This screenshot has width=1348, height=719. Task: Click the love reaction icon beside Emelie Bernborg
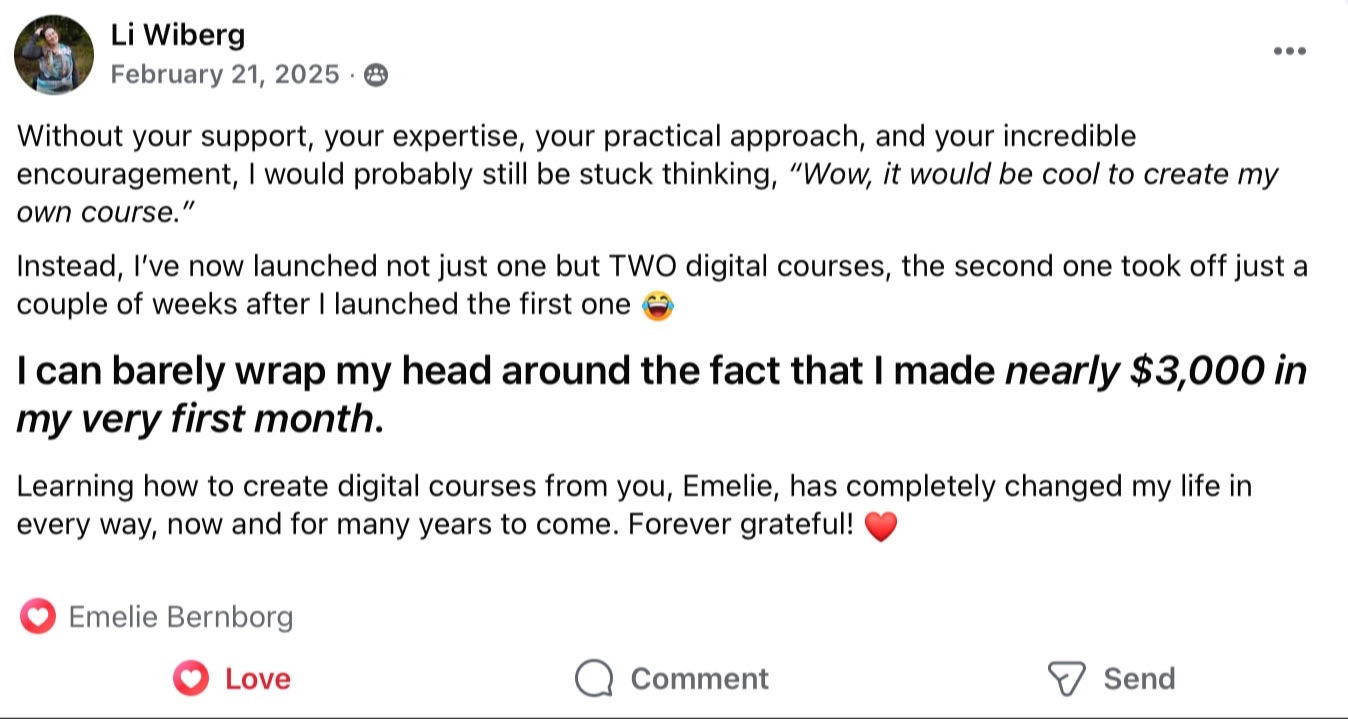pyautogui.click(x=38, y=617)
